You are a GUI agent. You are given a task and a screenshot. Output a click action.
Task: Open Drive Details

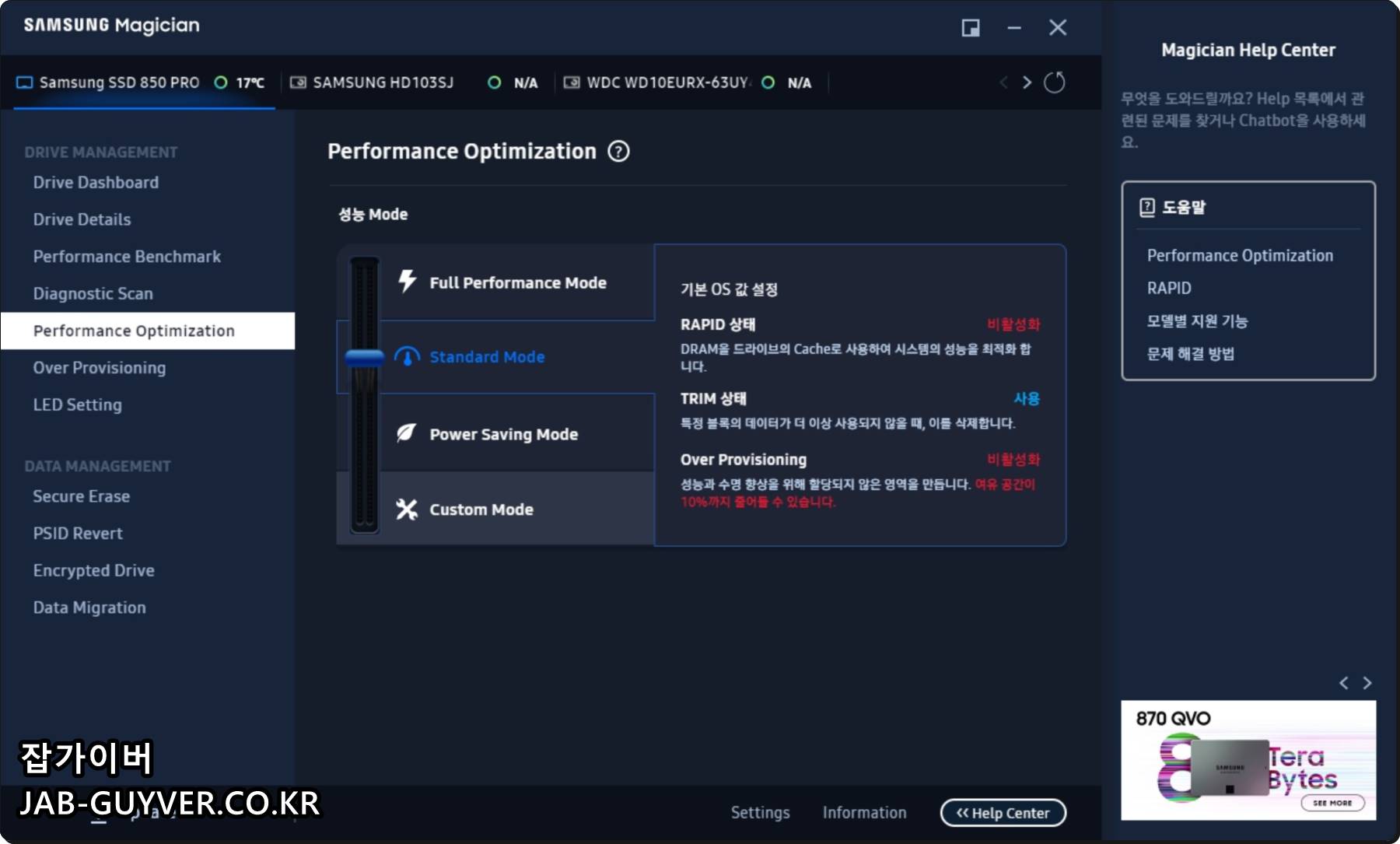point(82,219)
